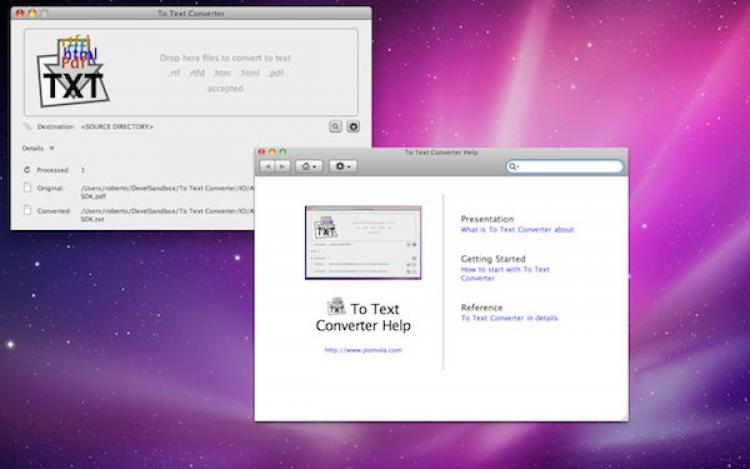The height and width of the screenshot is (469, 750).
Task: Click the Processed refresh icon
Action: [x=27, y=170]
